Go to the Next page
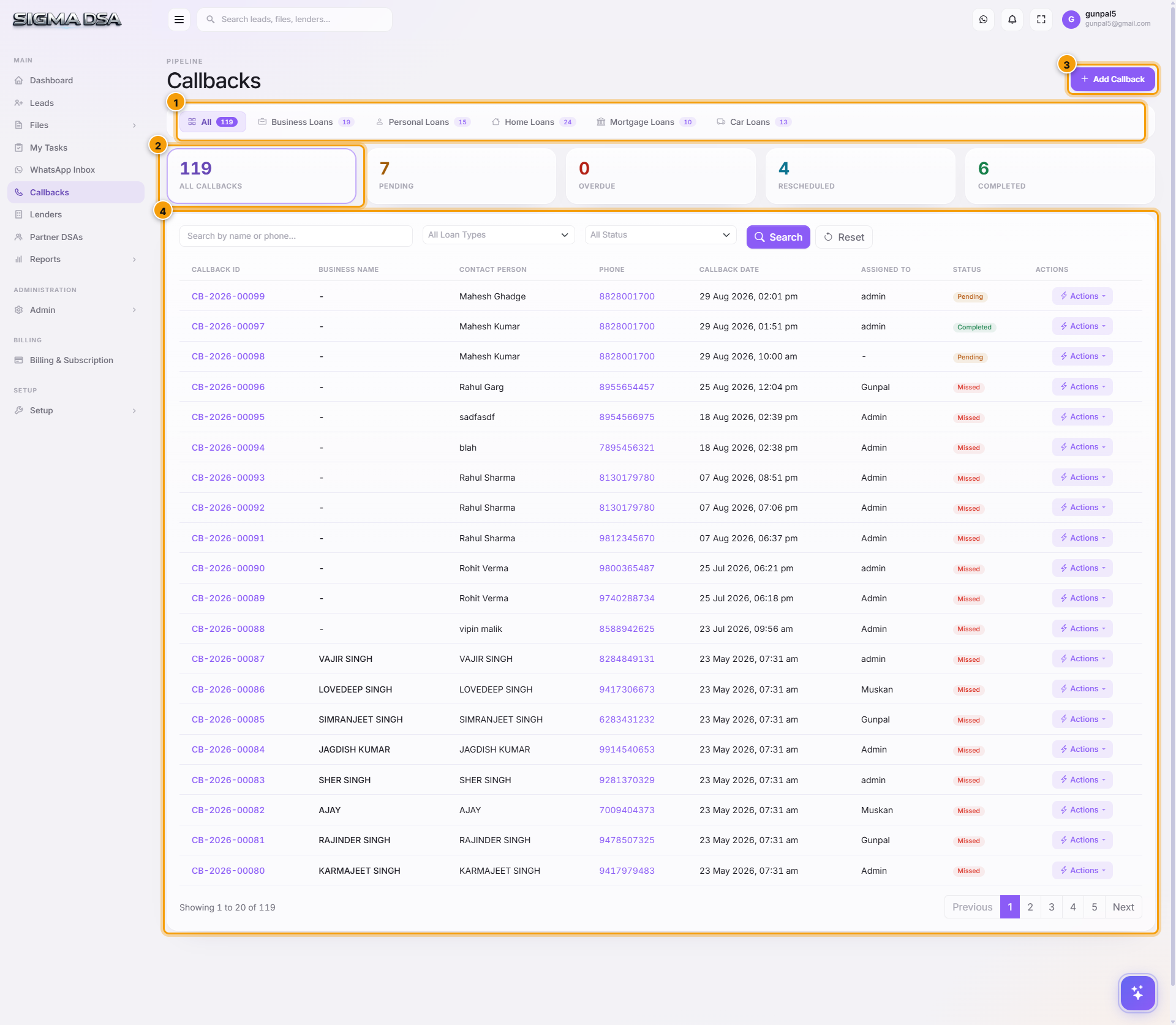This screenshot has height=1025, width=1176. [x=1123, y=907]
